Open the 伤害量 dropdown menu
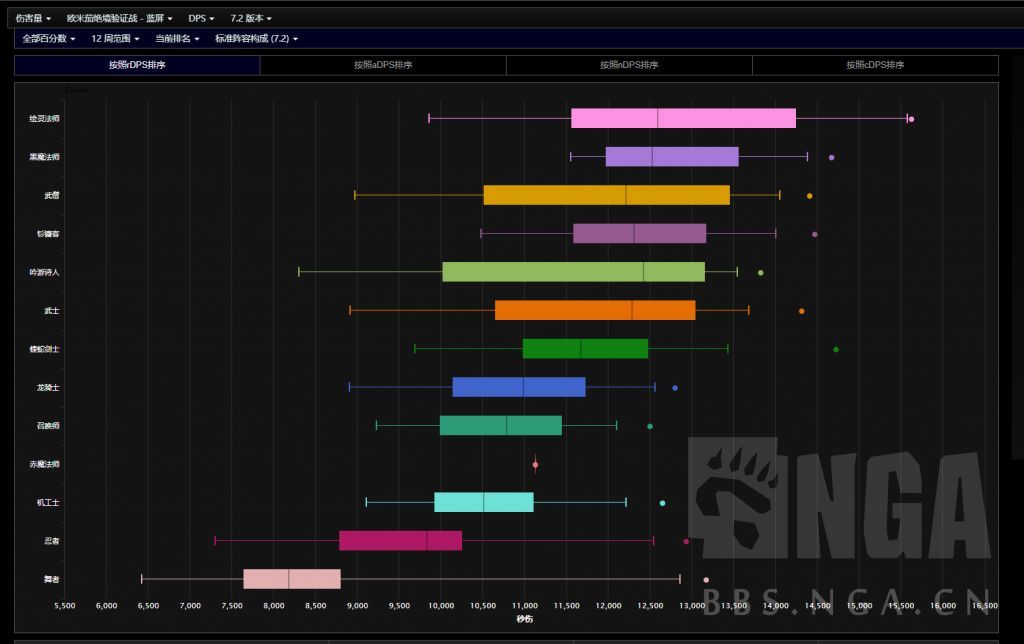The height and width of the screenshot is (644, 1024). (x=33, y=18)
